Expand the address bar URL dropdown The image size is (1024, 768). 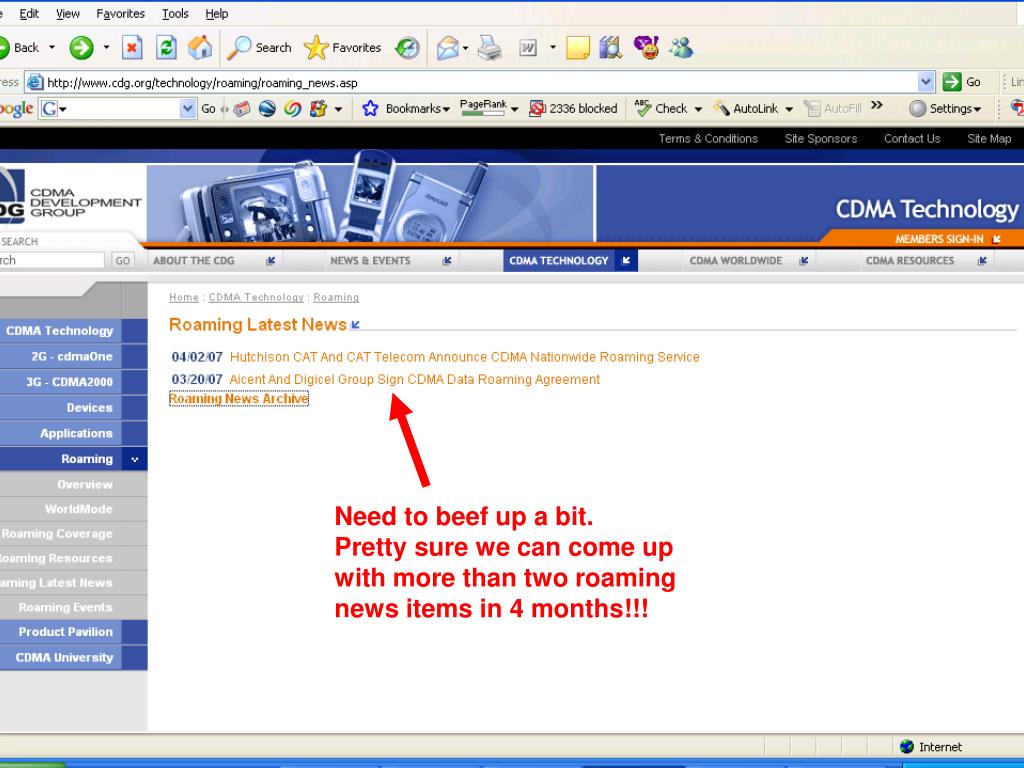(926, 82)
